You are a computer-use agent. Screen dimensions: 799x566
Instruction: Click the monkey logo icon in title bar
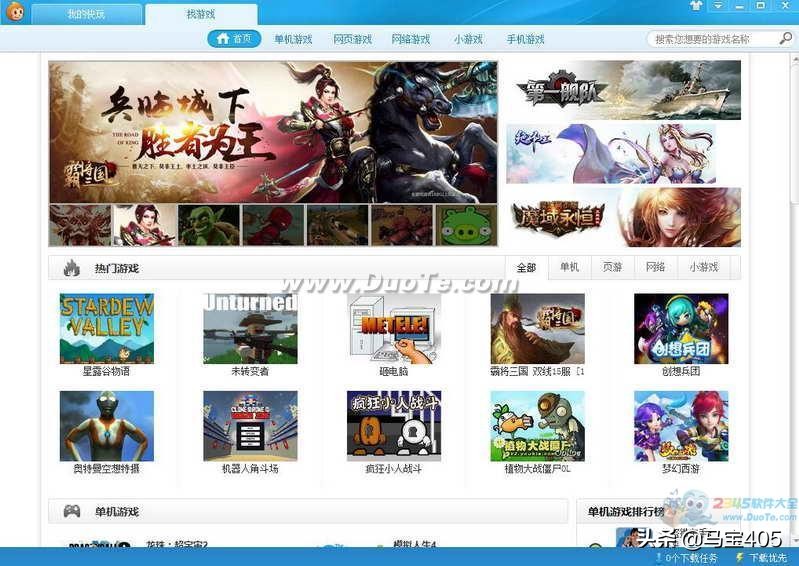pyautogui.click(x=14, y=11)
